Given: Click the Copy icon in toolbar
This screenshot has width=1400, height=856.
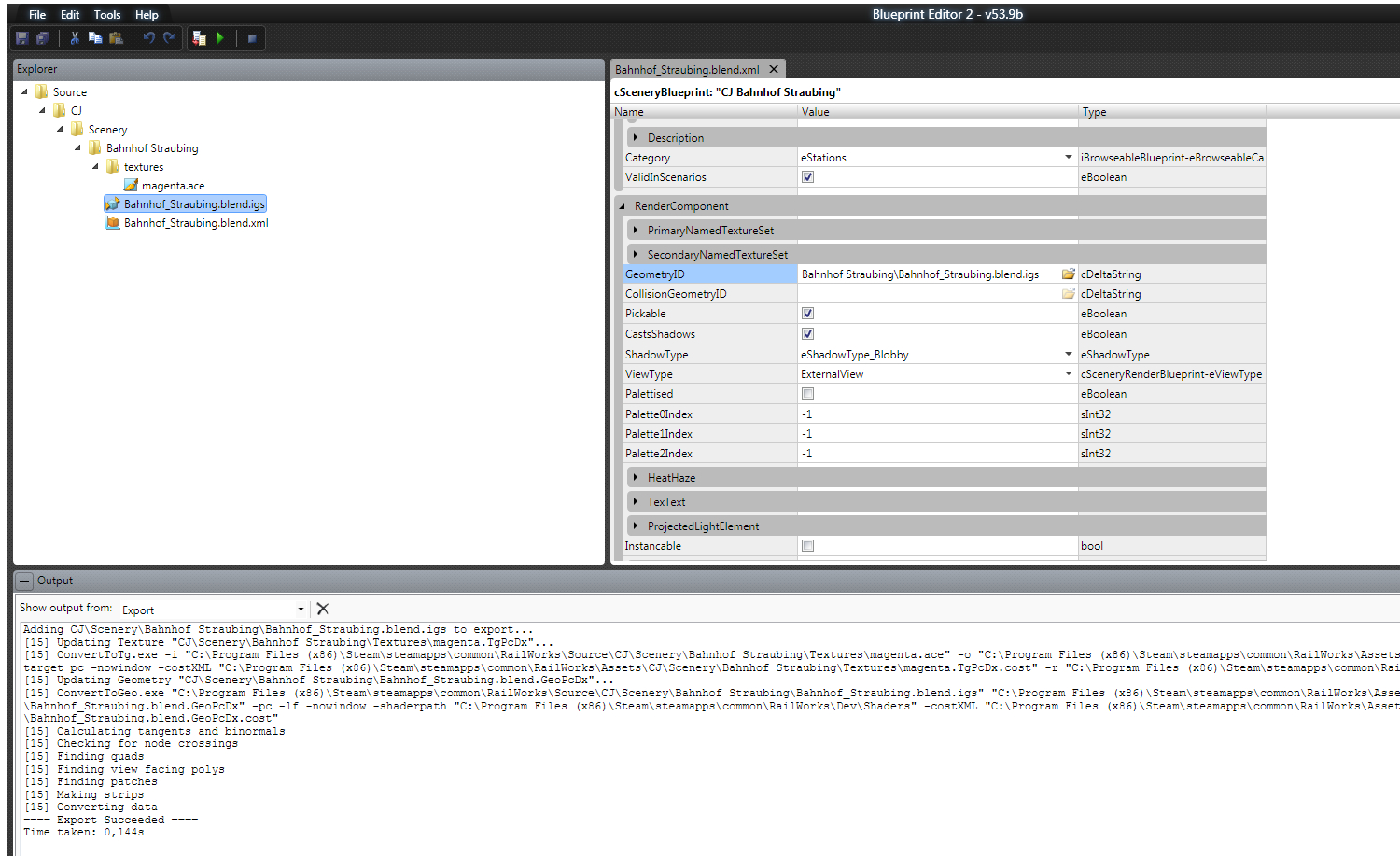Looking at the screenshot, I should [x=95, y=38].
